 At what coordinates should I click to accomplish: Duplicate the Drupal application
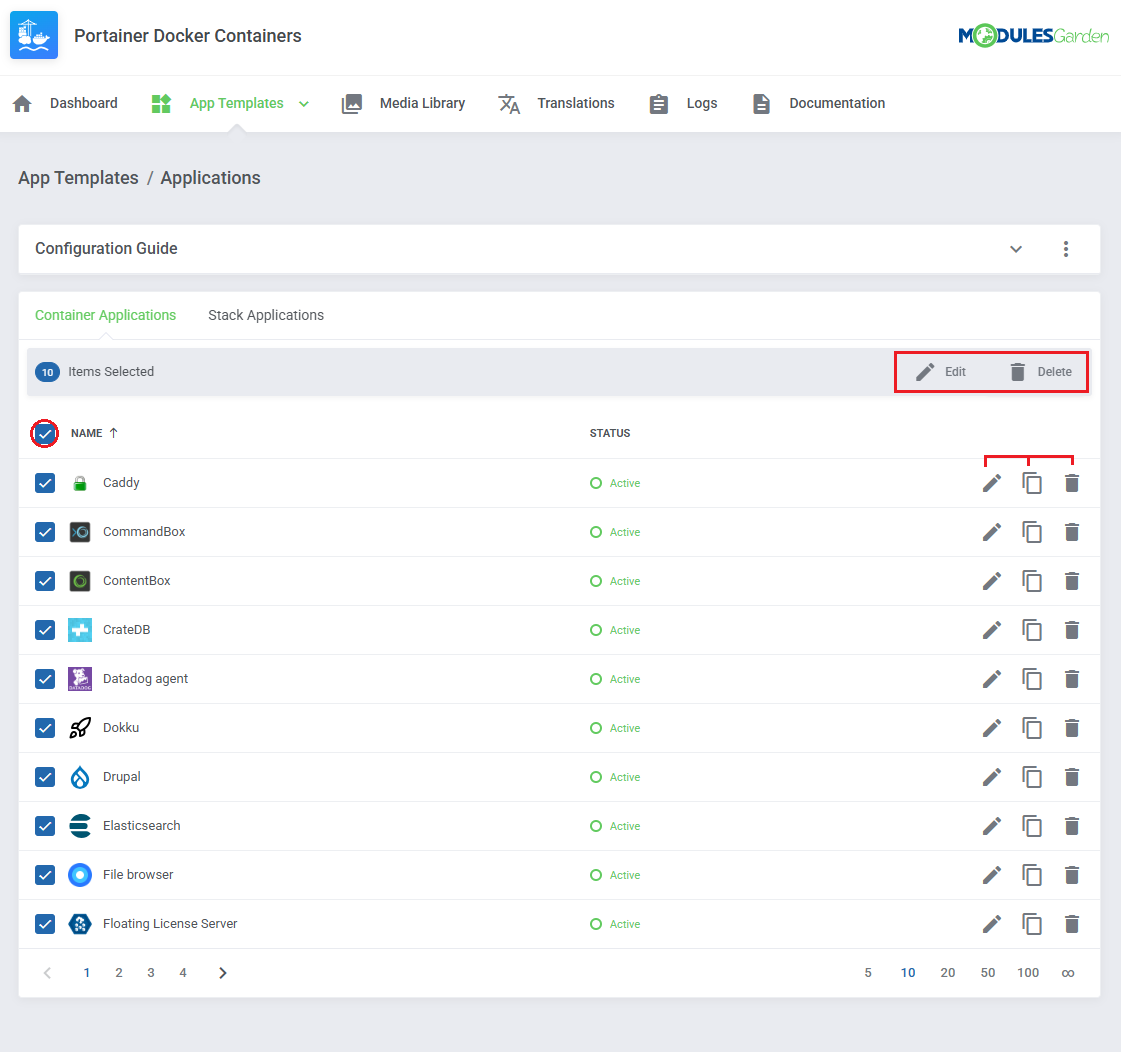[x=1032, y=777]
